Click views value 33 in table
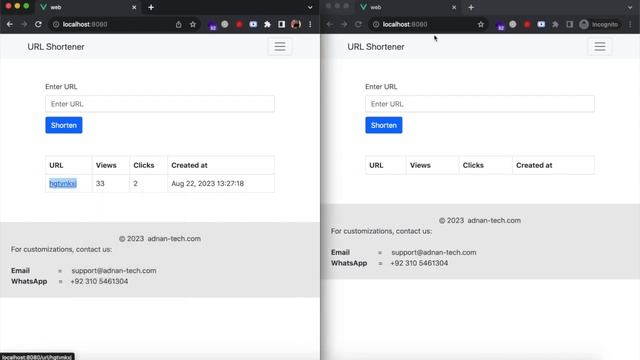This screenshot has height=360, width=640. click(x=100, y=184)
